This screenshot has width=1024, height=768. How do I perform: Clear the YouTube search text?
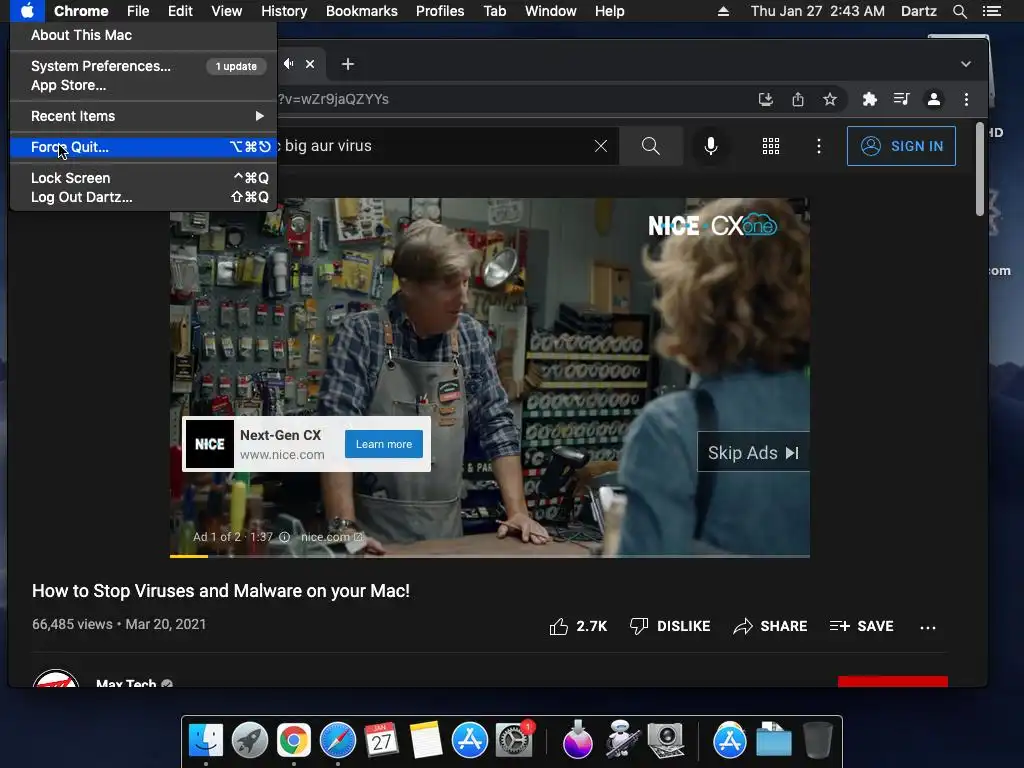(601, 146)
